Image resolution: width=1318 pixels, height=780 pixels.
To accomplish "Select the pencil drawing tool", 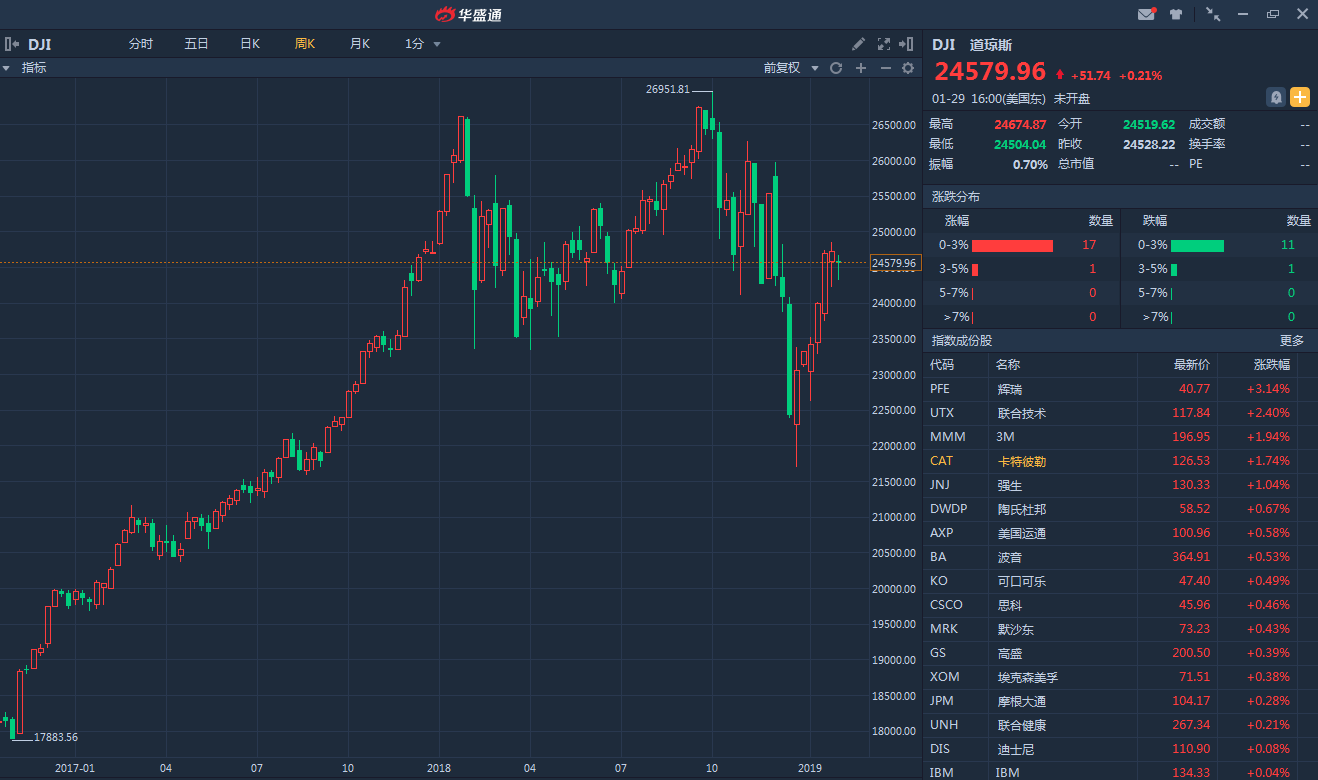I will pos(858,44).
